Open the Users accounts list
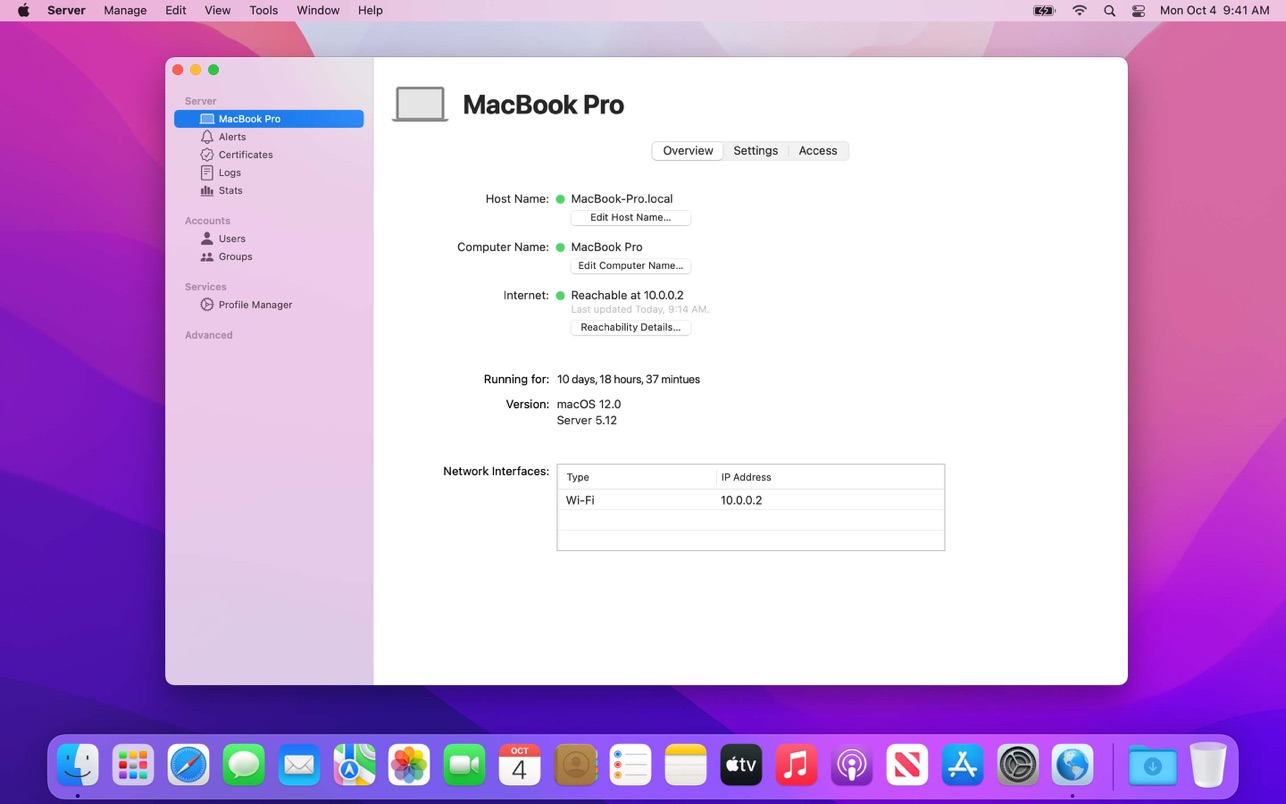This screenshot has height=804, width=1286. (232, 239)
